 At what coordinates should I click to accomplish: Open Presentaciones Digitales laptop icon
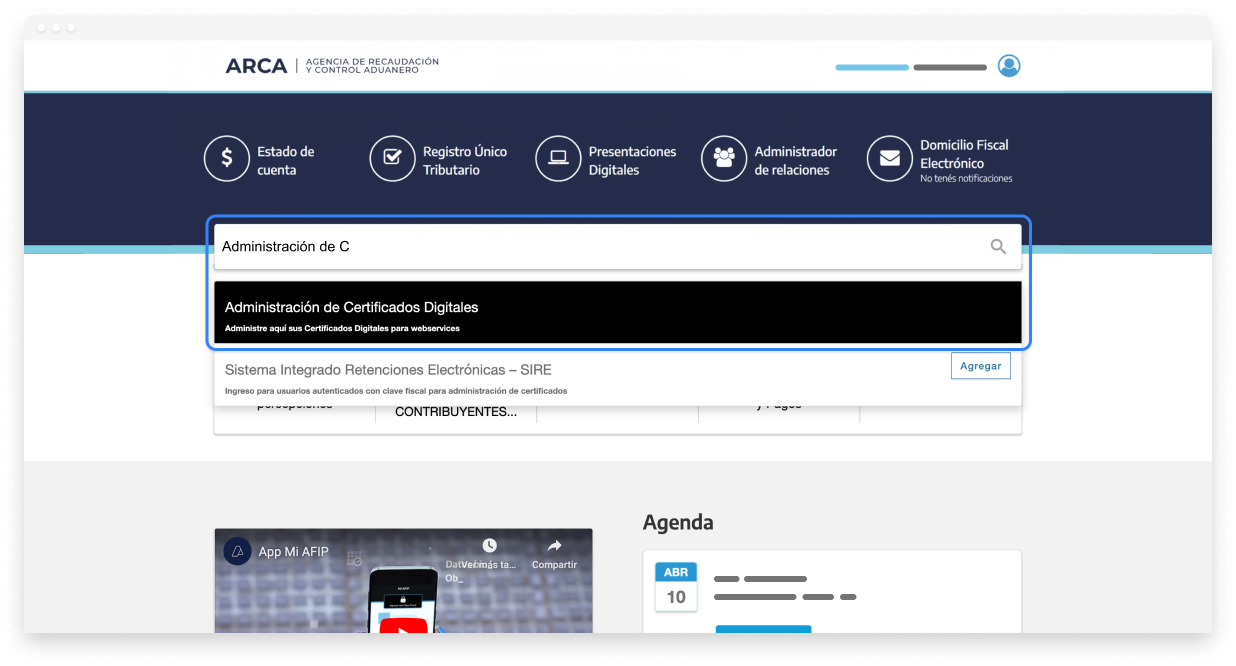[558, 158]
